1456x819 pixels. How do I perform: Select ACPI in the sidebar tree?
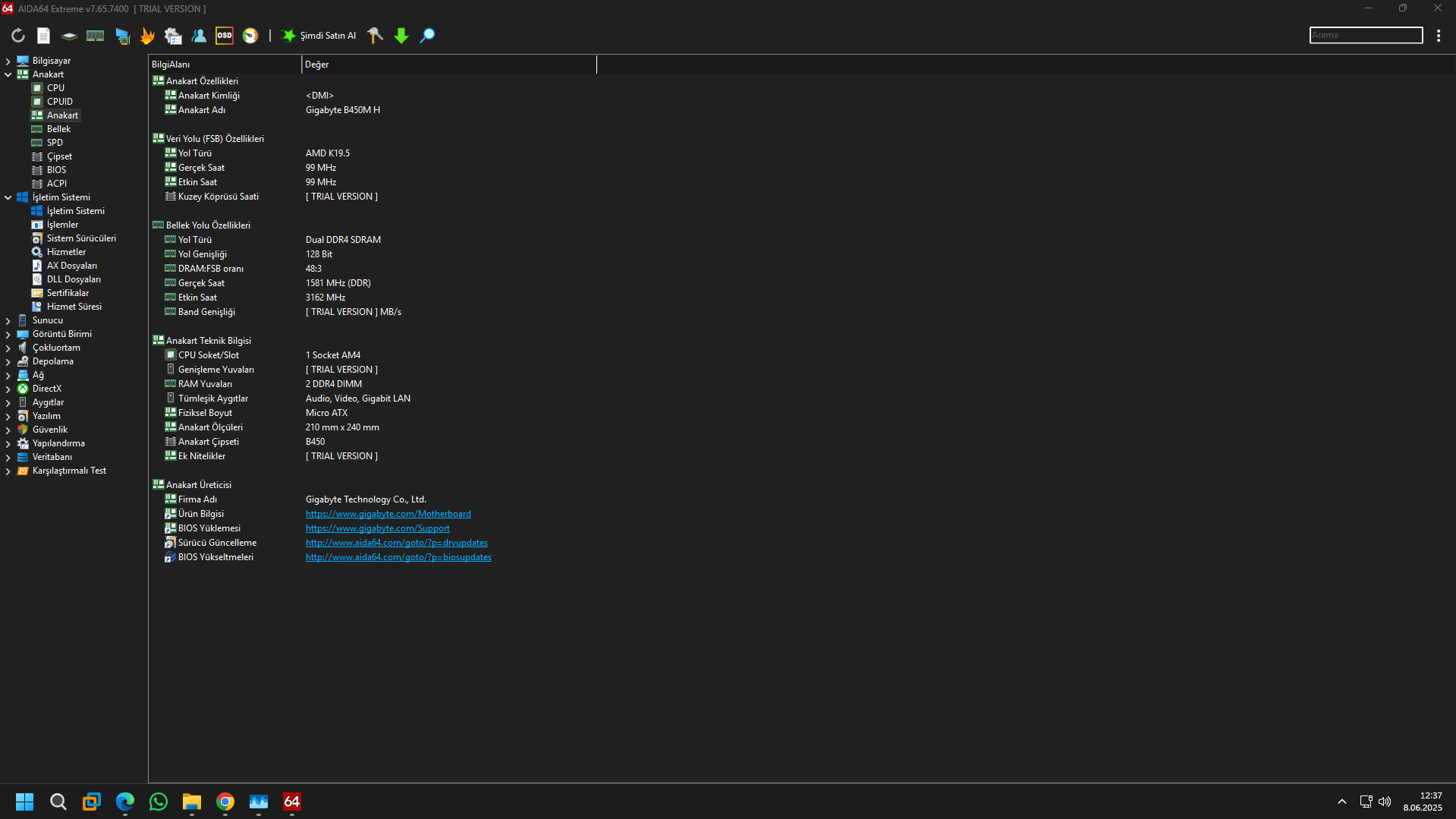(x=56, y=184)
